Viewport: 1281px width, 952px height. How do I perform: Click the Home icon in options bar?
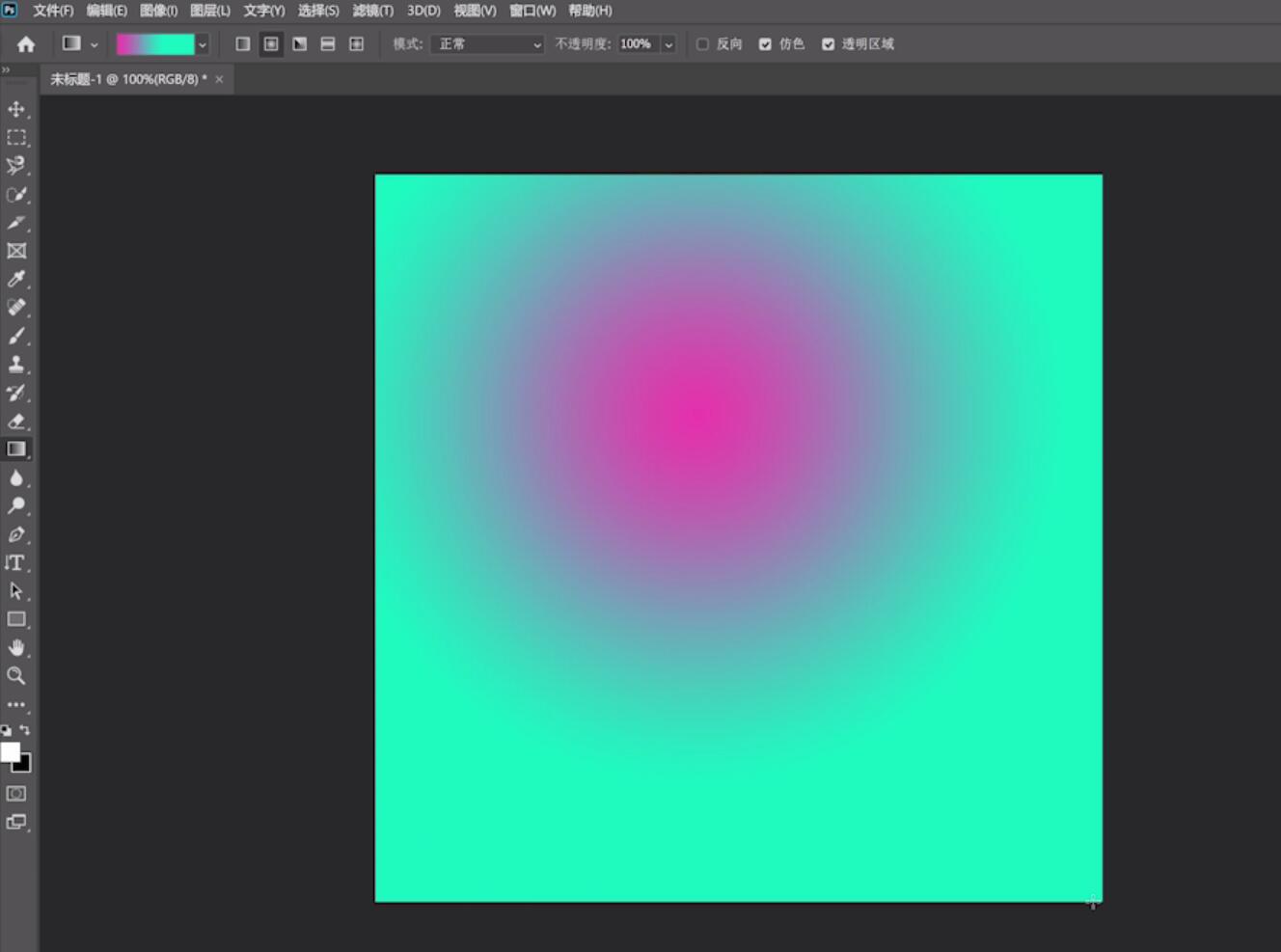click(x=26, y=44)
